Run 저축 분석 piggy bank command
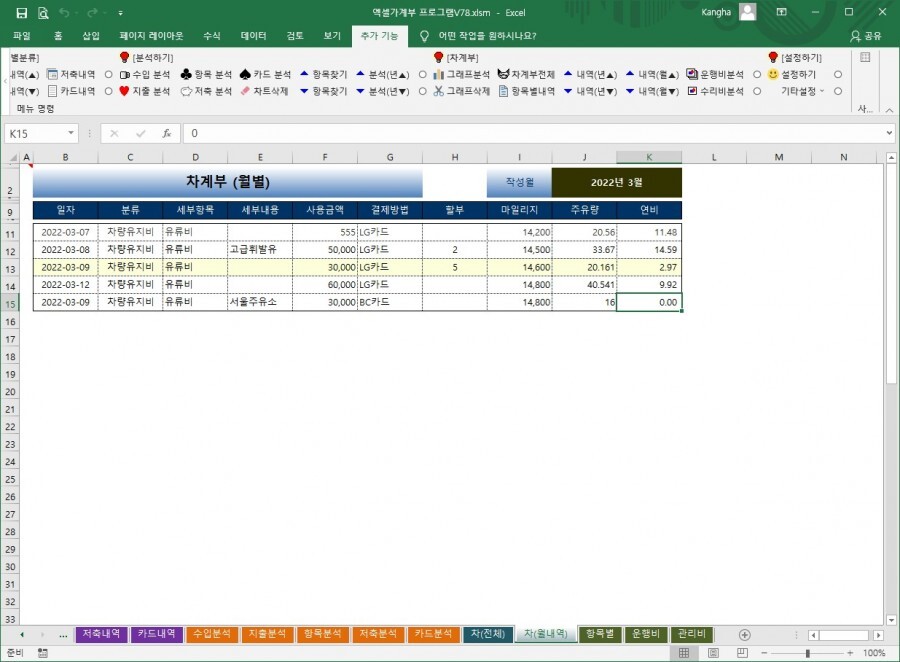 [x=206, y=91]
